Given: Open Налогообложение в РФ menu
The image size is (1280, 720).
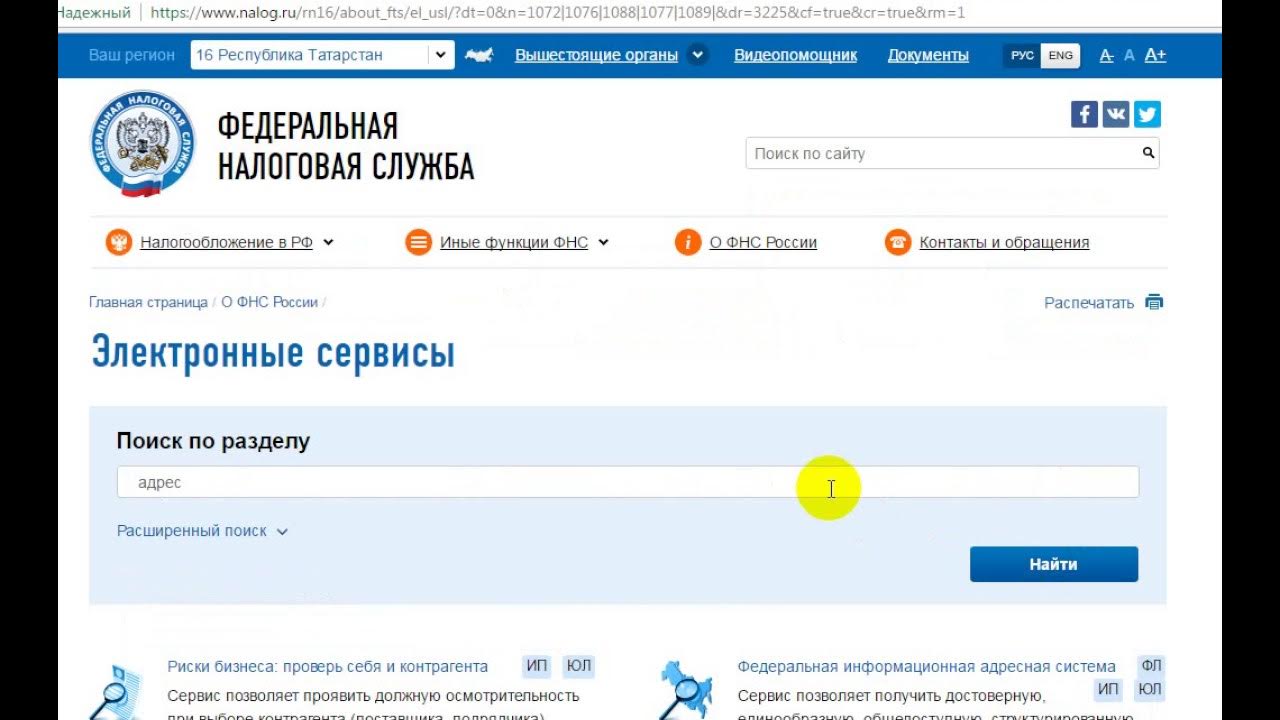Looking at the screenshot, I should click(x=226, y=242).
